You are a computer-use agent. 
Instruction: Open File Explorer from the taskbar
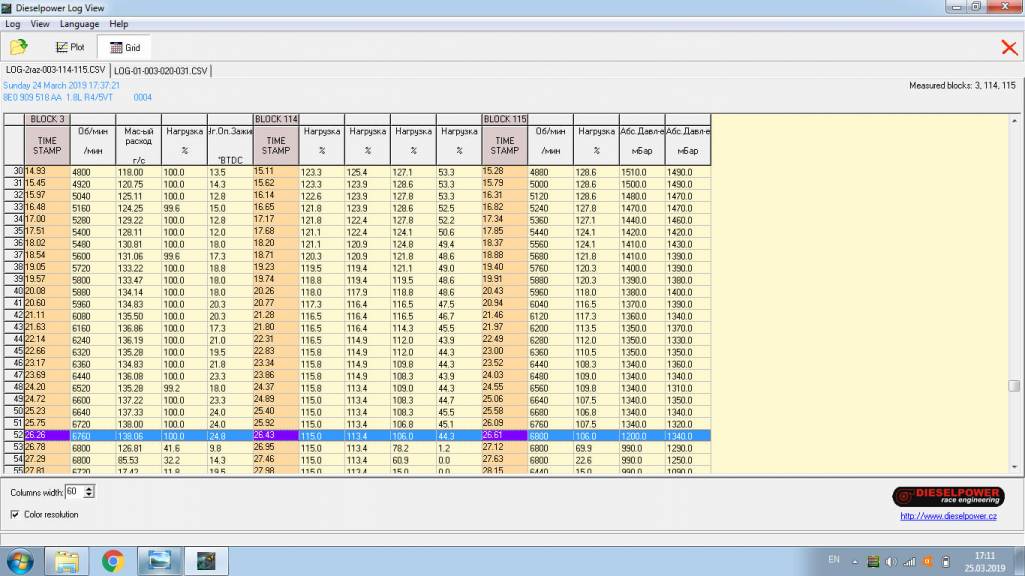tap(66, 561)
